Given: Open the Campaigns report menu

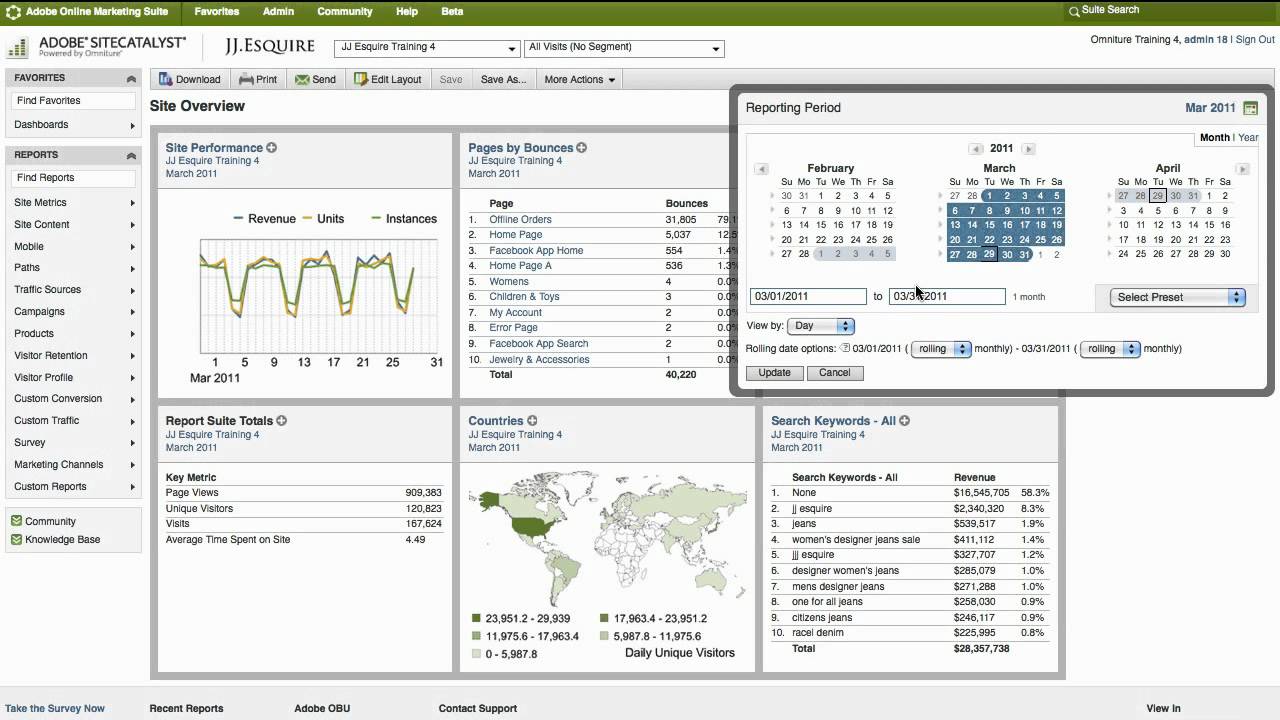Looking at the screenshot, I should pos(72,312).
